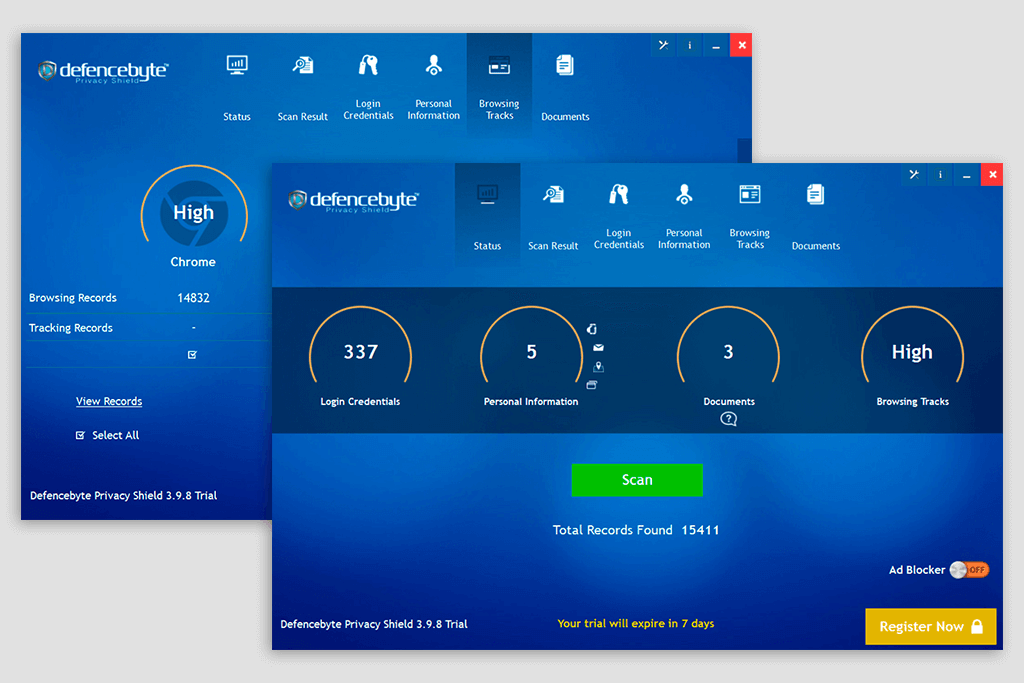Open info icon in front window
The image size is (1024, 683).
pos(940,174)
